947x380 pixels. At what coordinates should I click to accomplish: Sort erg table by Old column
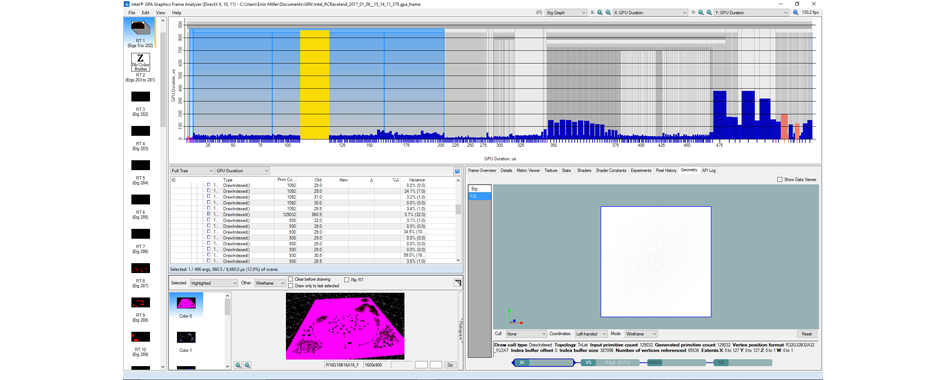(x=318, y=179)
